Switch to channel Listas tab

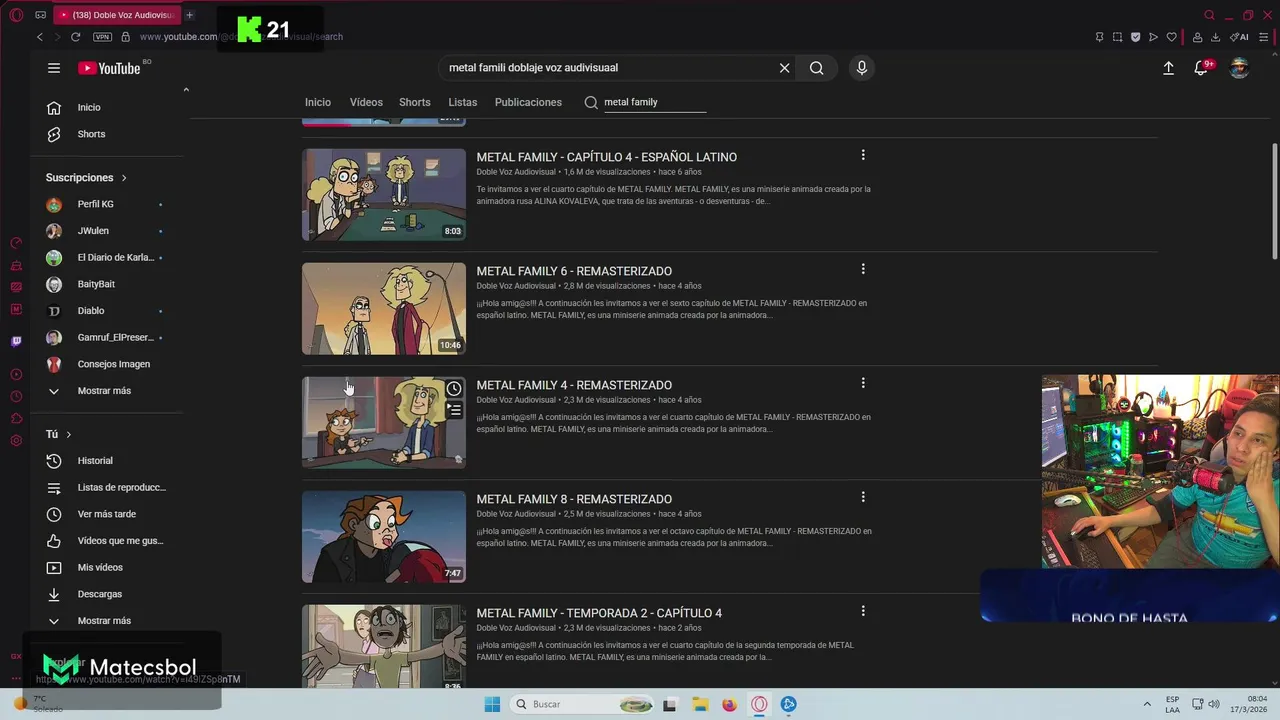click(x=462, y=102)
